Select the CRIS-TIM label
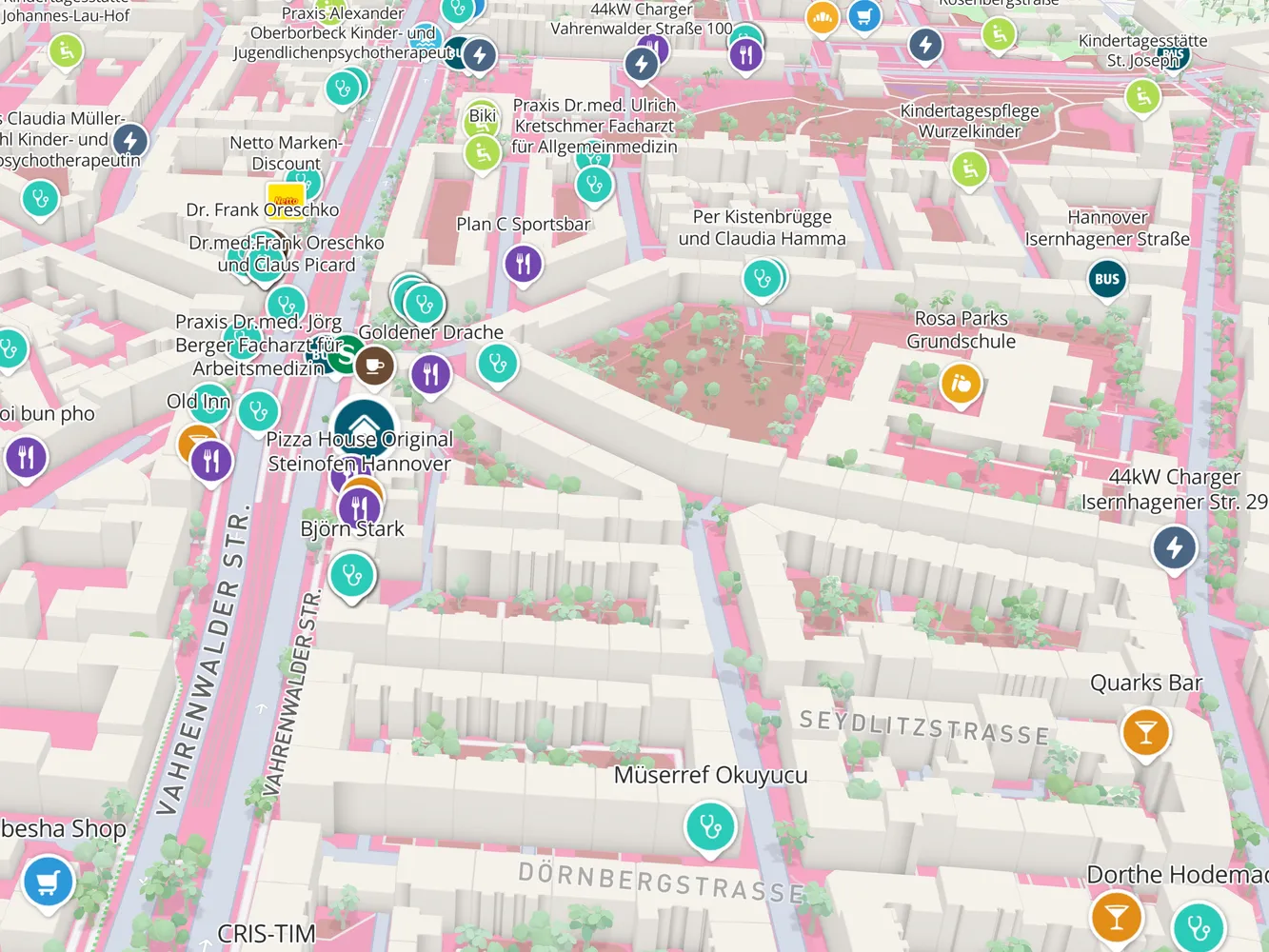 click(266, 934)
